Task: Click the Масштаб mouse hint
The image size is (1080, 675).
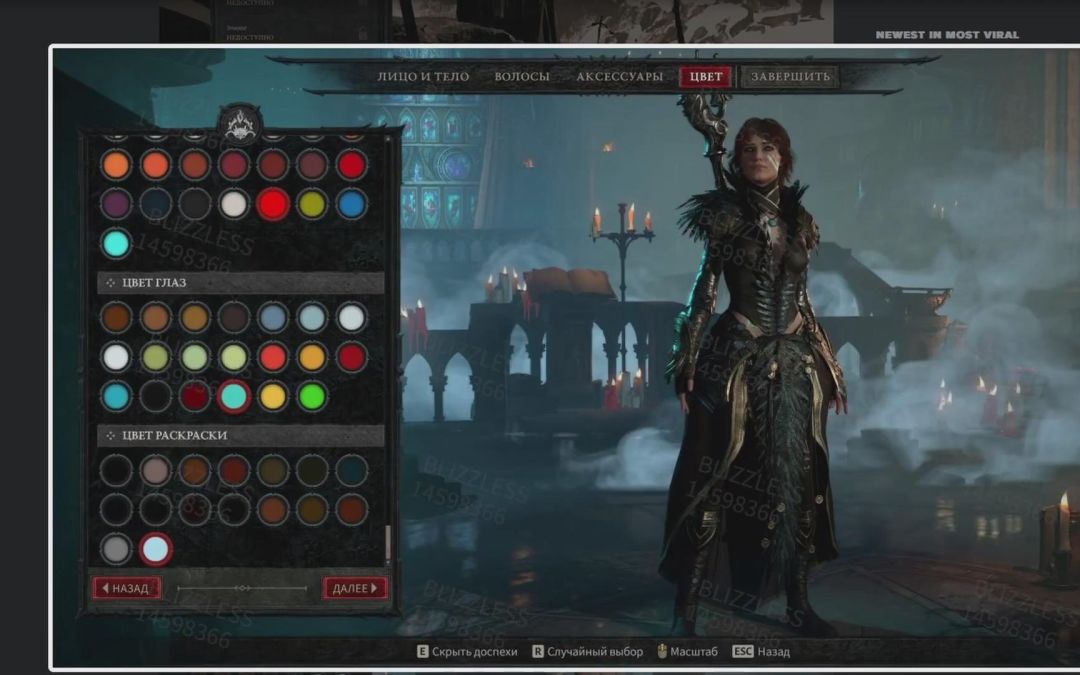Action: tap(687, 652)
